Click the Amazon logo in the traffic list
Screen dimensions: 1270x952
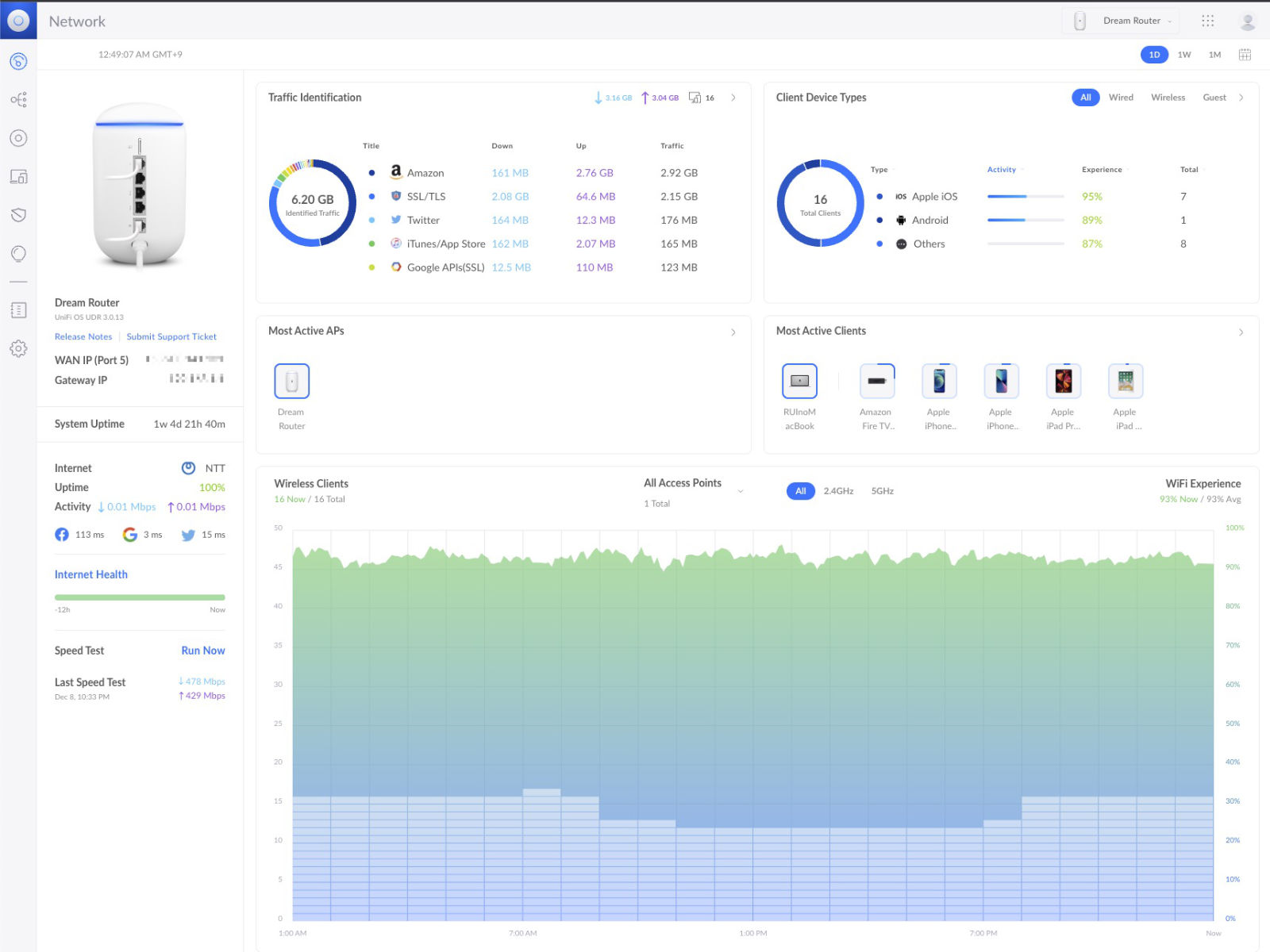click(395, 172)
